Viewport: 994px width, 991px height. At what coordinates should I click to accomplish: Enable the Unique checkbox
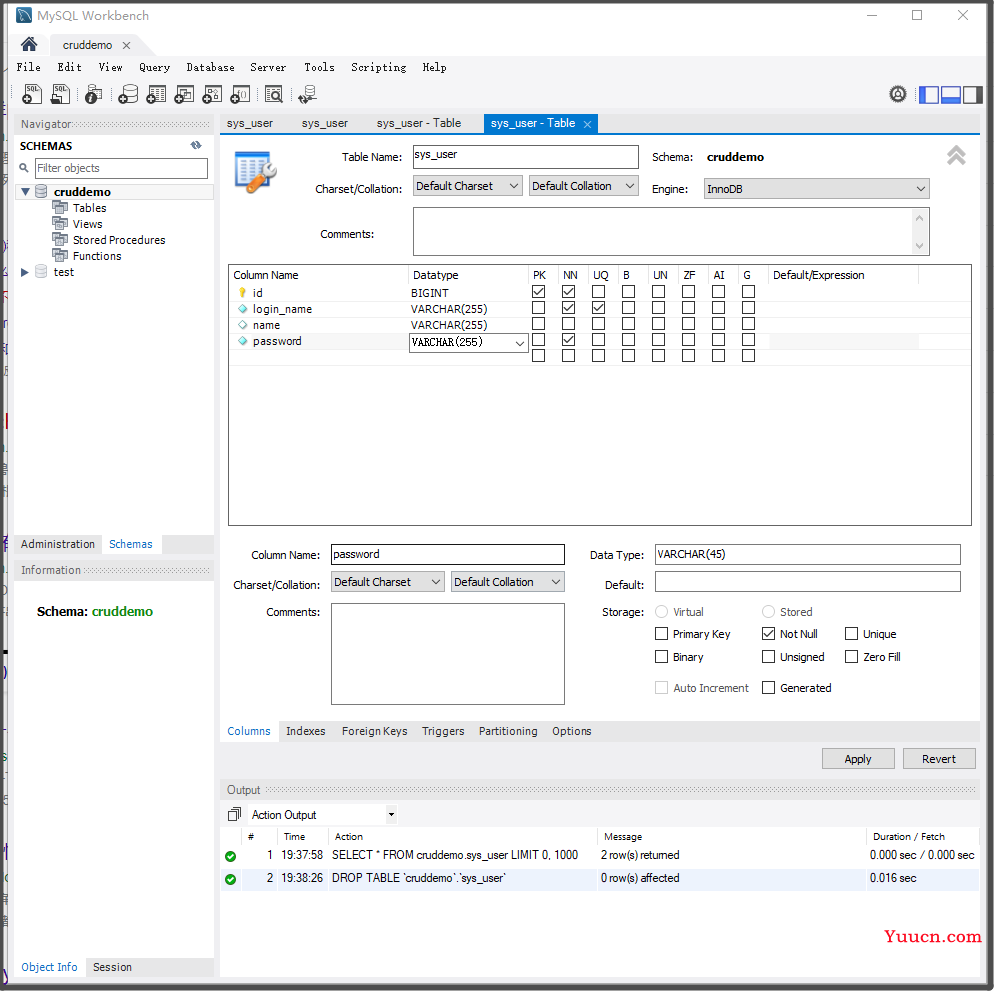pos(851,633)
